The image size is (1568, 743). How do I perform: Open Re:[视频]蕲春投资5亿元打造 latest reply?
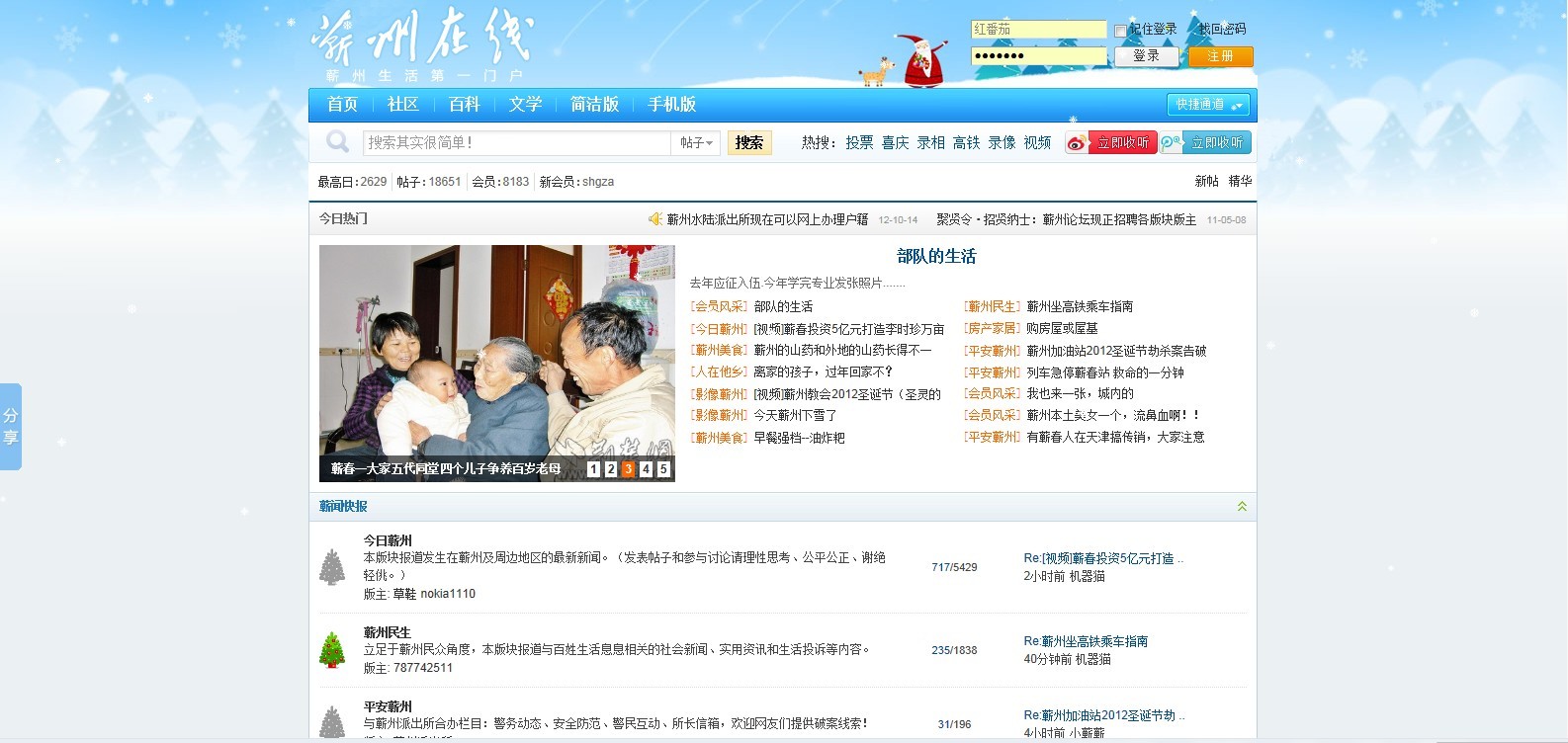(x=1103, y=558)
